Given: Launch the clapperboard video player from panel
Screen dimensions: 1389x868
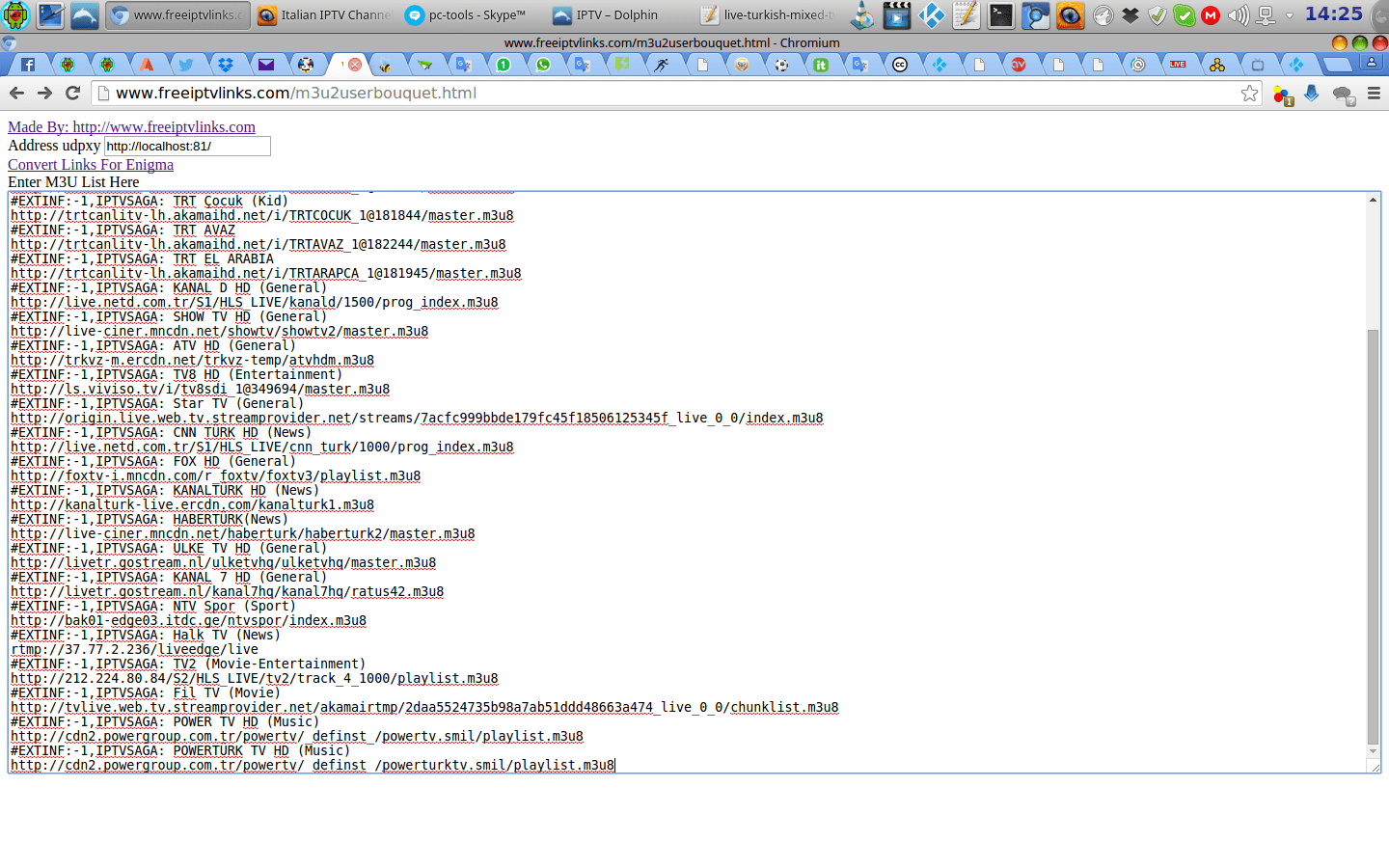Looking at the screenshot, I should pyautogui.click(x=897, y=14).
